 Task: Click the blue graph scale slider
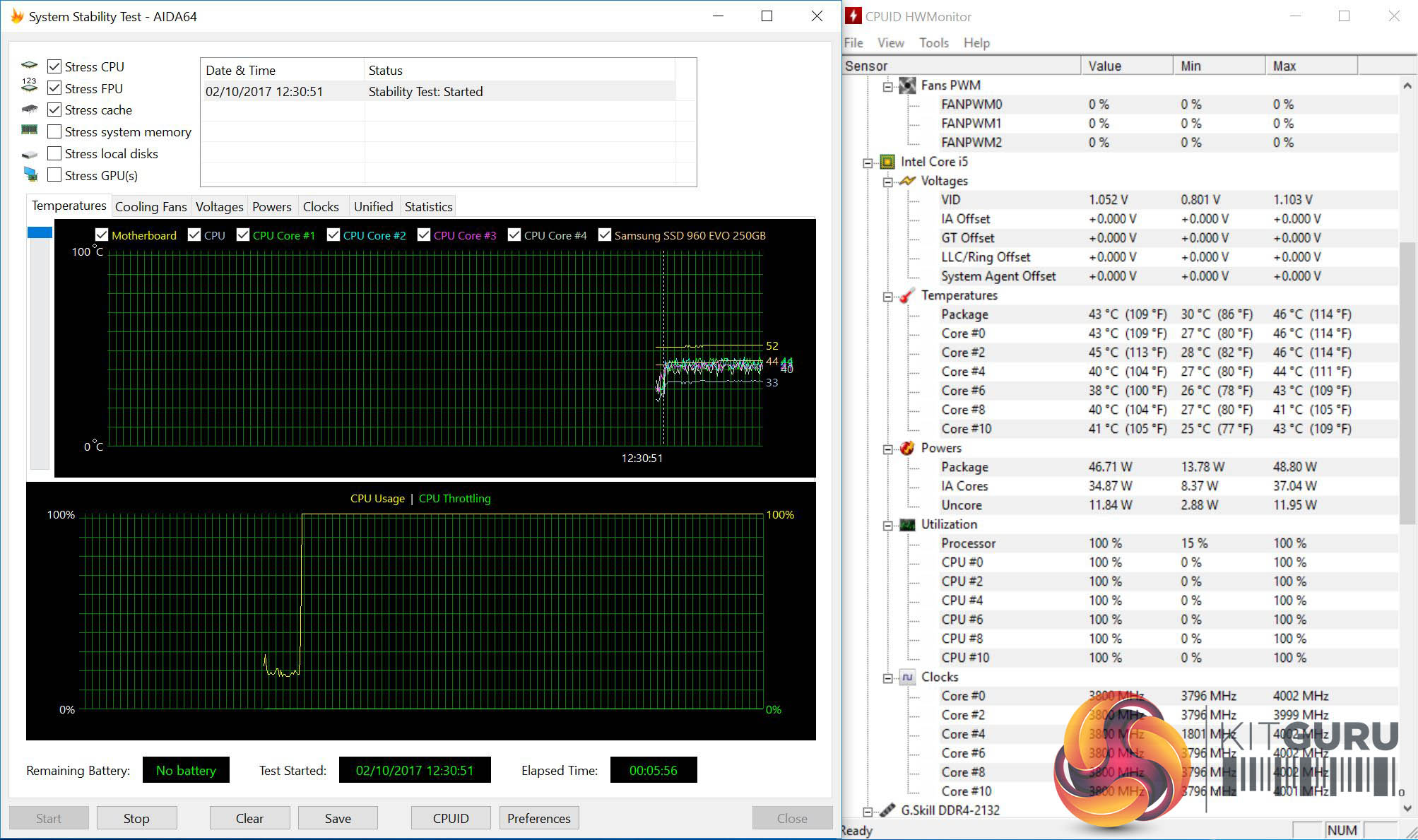[x=40, y=232]
